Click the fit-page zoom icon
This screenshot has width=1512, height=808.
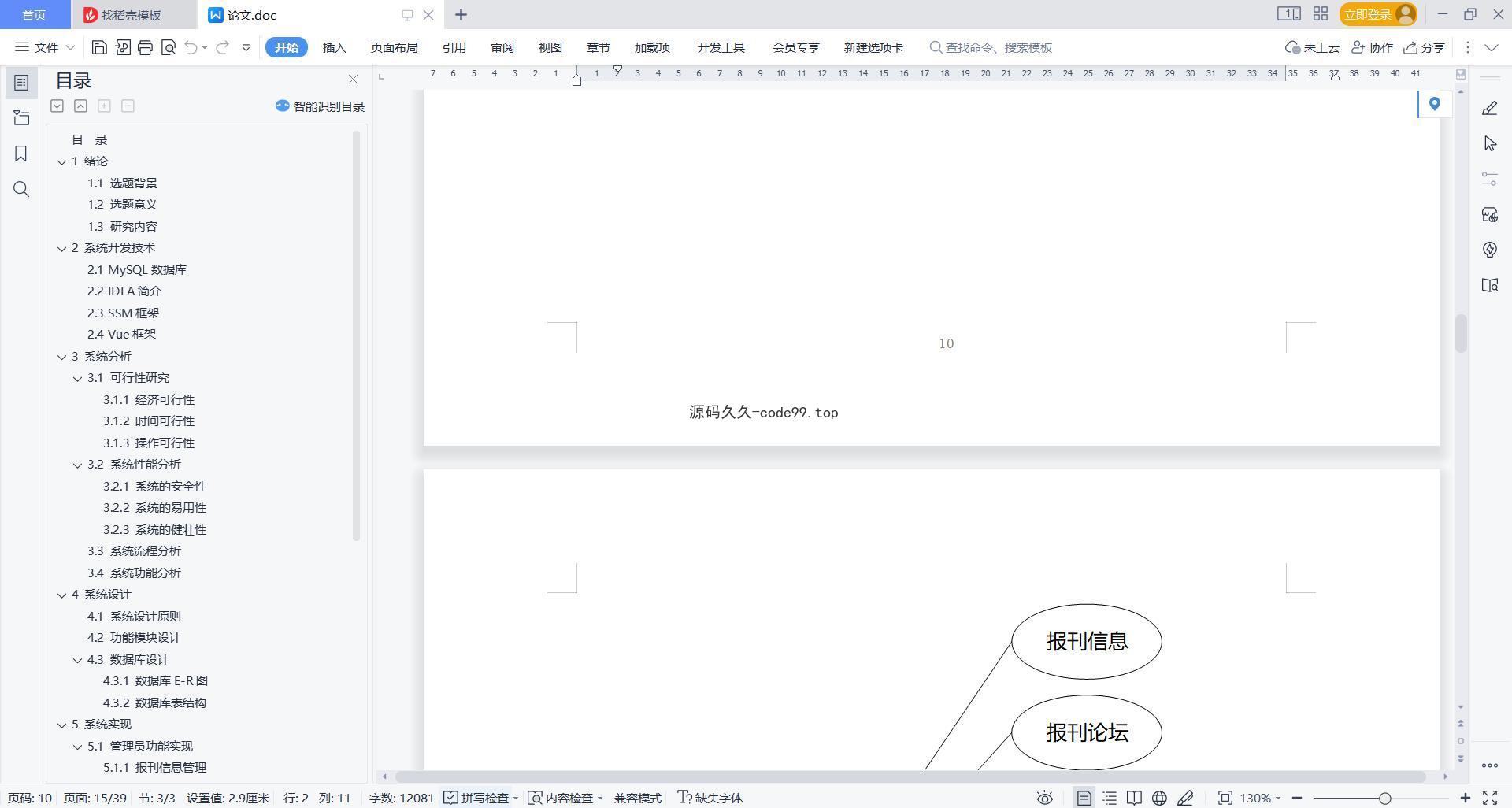1225,798
